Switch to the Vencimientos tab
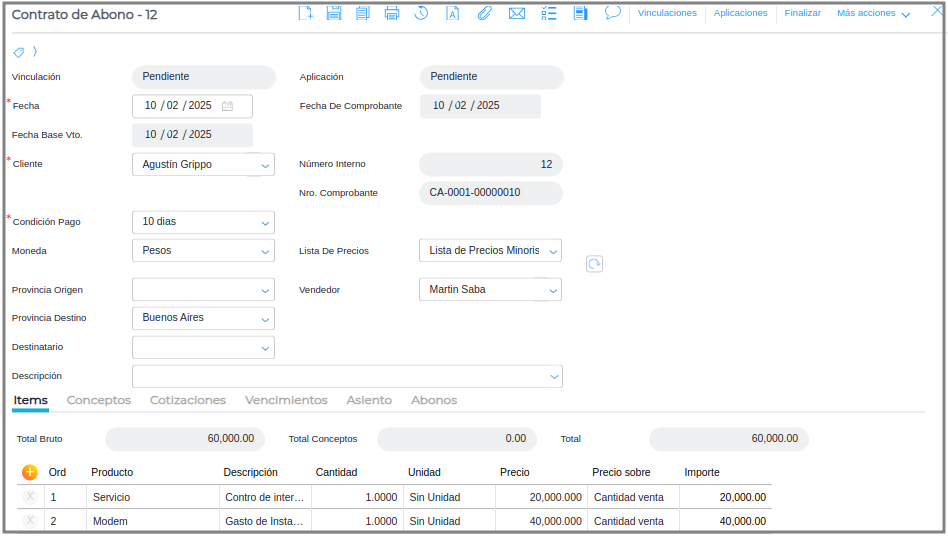The image size is (948, 536). 286,400
